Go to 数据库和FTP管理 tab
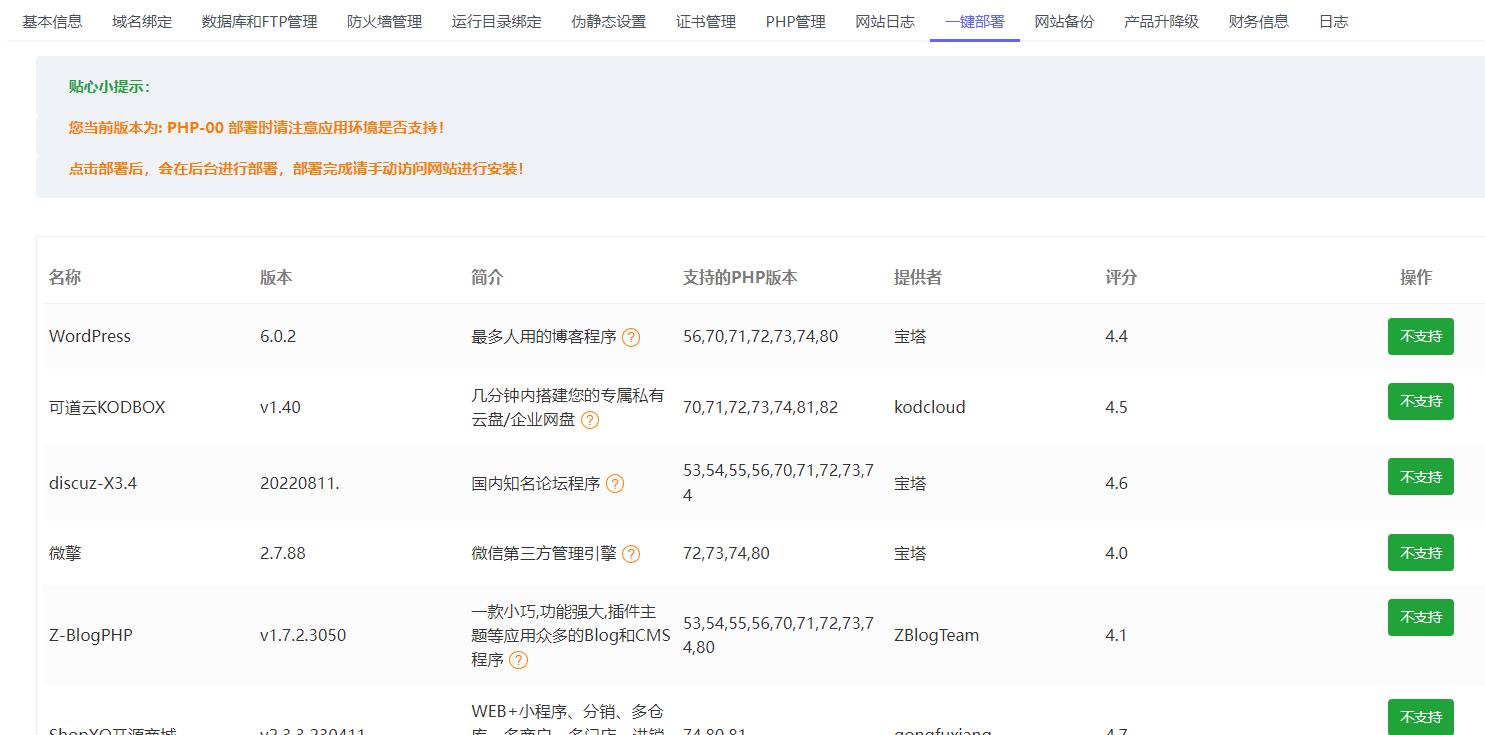The image size is (1485, 735). coord(259,21)
